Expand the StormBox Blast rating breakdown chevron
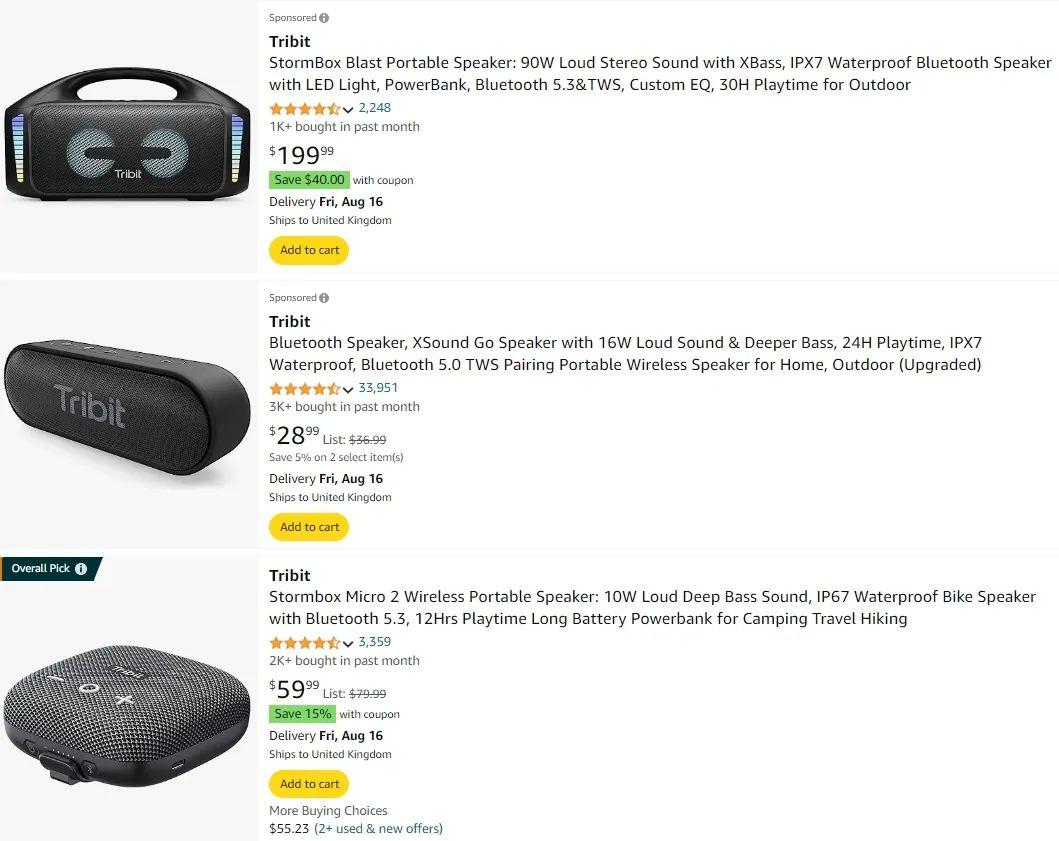1059x841 pixels. click(x=348, y=110)
